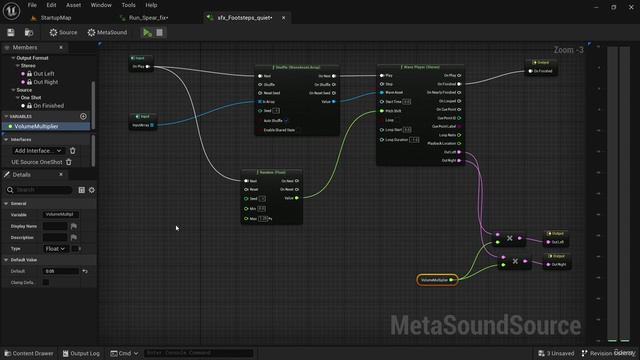The width and height of the screenshot is (640, 360).
Task: Click the Display Name localization flag icon
Action: point(73,226)
